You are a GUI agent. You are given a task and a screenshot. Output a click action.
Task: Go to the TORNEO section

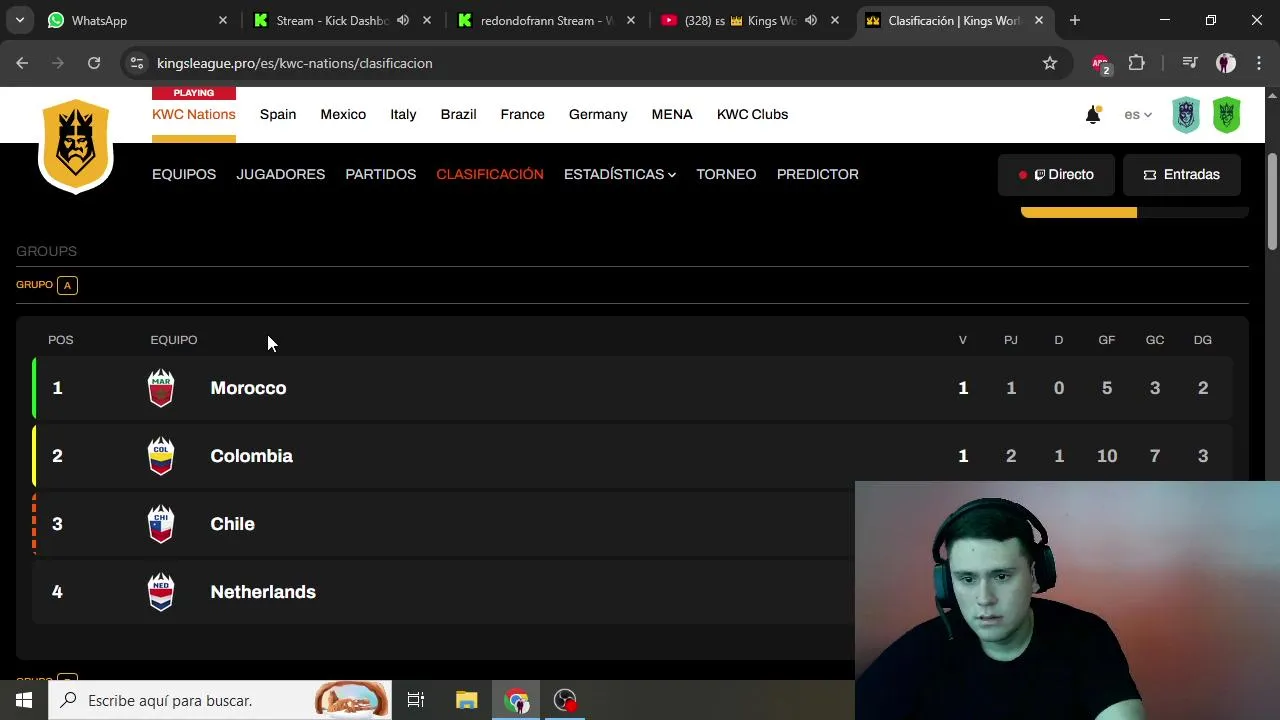pyautogui.click(x=726, y=174)
